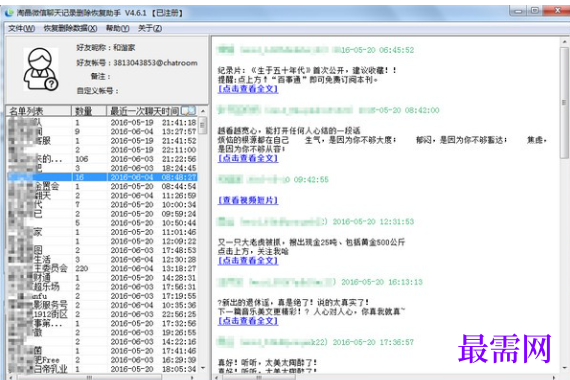The height and width of the screenshot is (380, 570).
Task: Select the row dated 2016-06-03 19:26:55
Action: click(x=103, y=332)
